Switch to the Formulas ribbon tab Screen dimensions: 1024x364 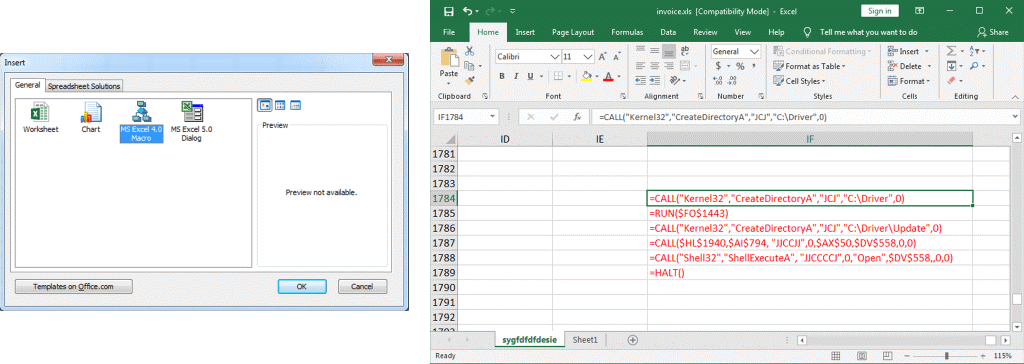coord(627,32)
